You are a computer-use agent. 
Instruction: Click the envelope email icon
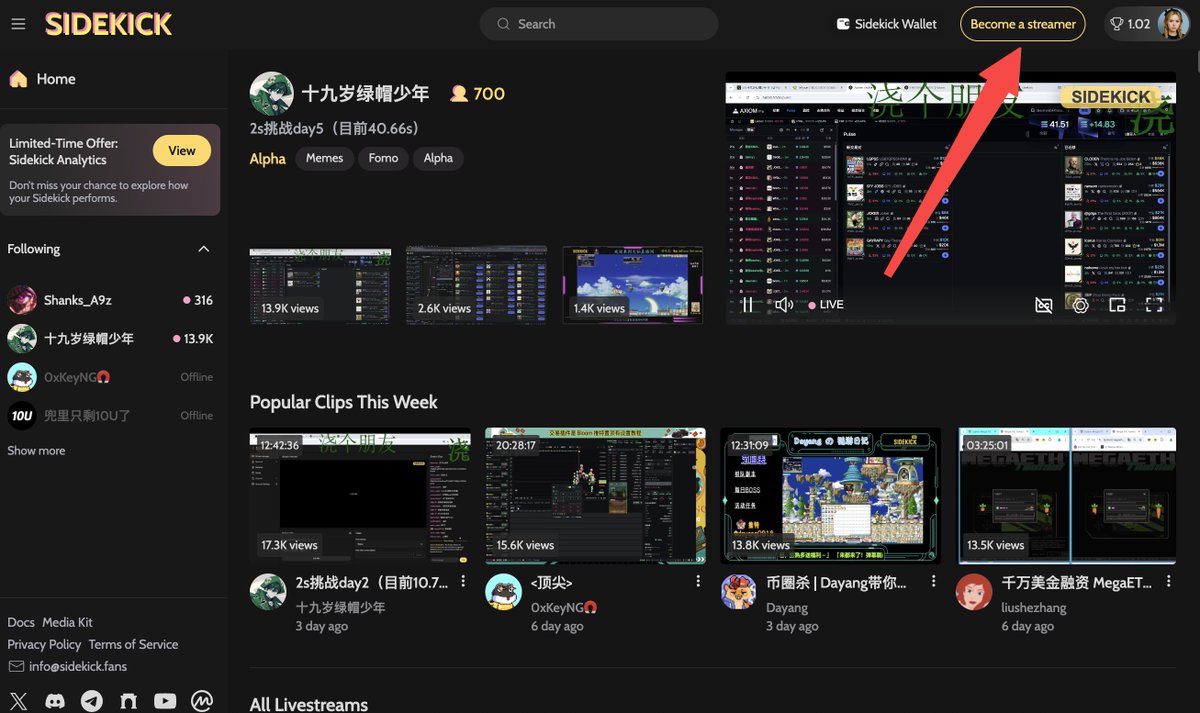[16, 666]
